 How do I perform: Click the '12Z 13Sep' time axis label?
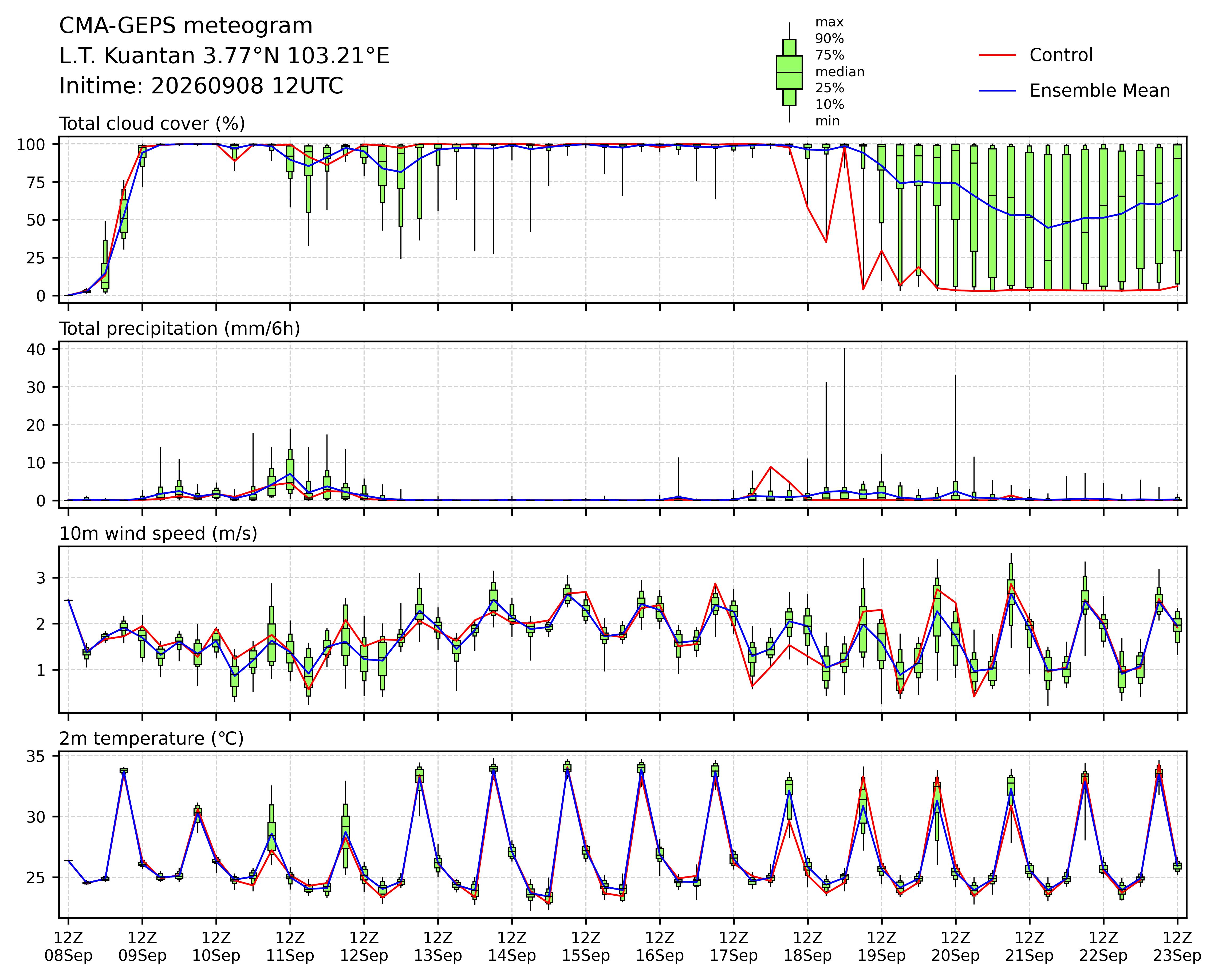pos(438,947)
